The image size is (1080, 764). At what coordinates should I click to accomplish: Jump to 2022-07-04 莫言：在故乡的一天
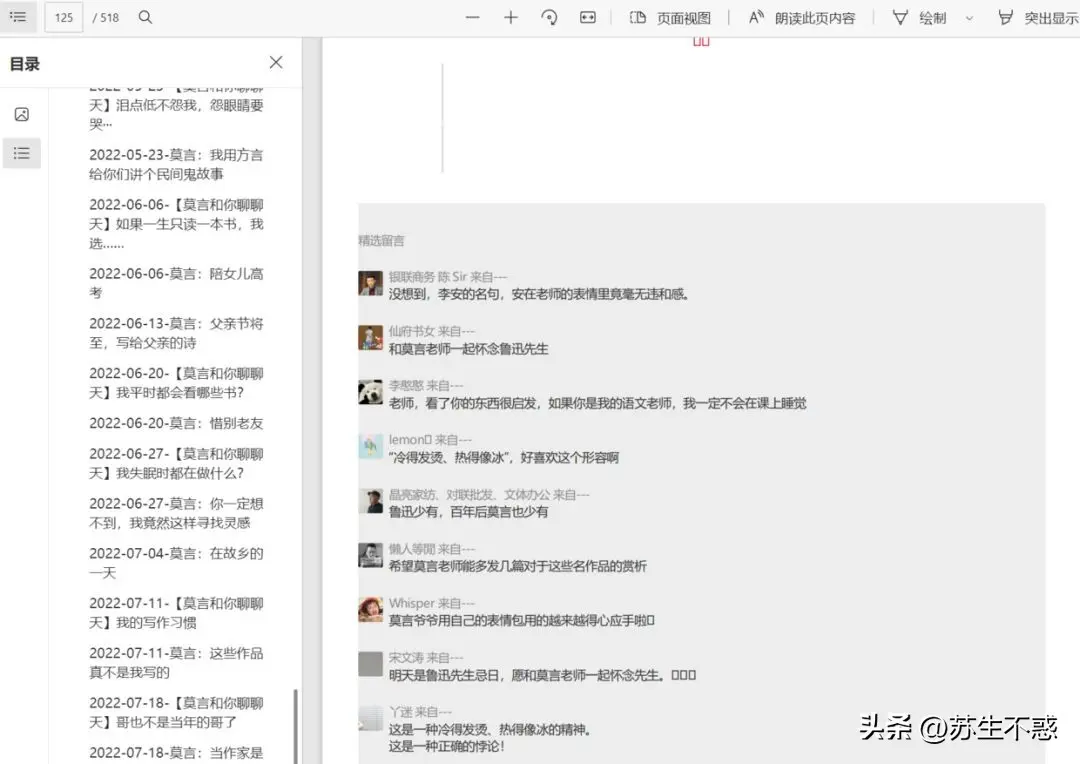(176, 562)
